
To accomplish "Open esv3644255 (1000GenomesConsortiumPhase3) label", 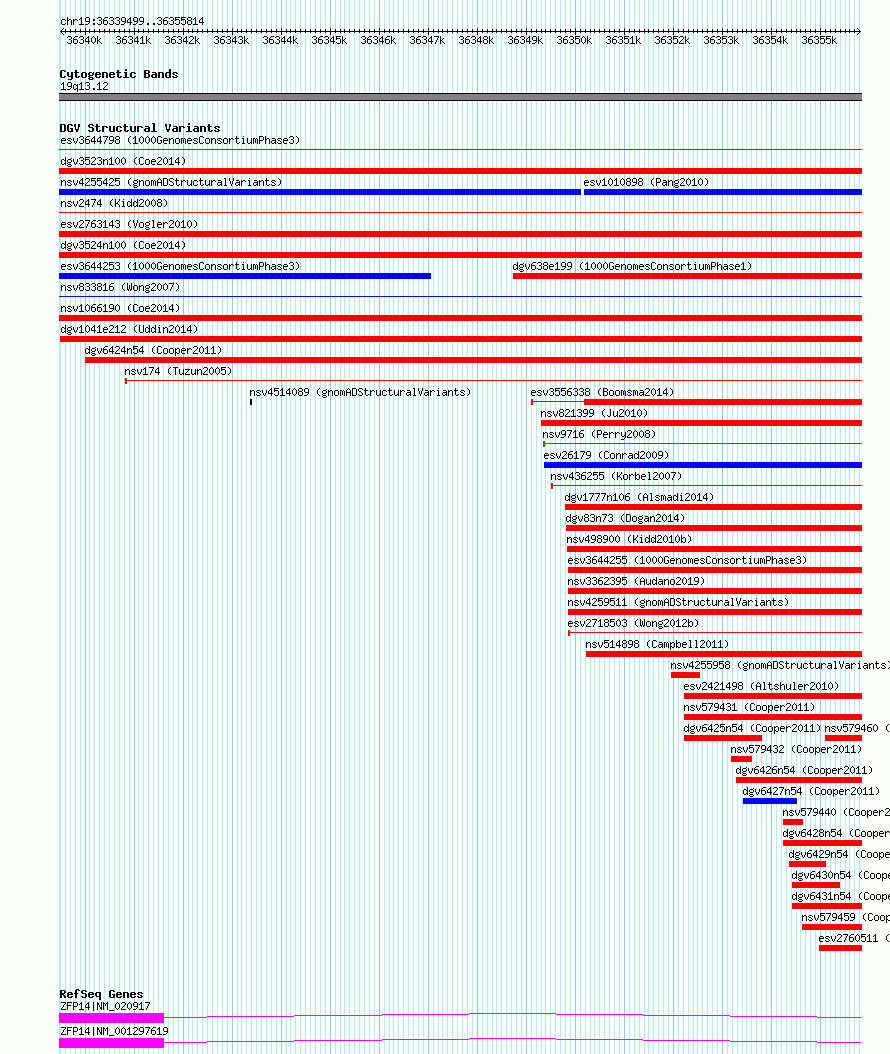I will 687,560.
